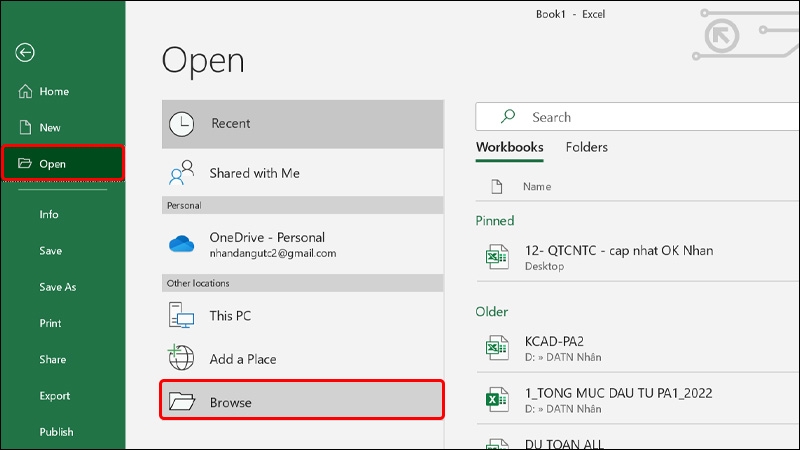Viewport: 800px width, 450px height.
Task: Sort by the Name column header
Action: 537,187
